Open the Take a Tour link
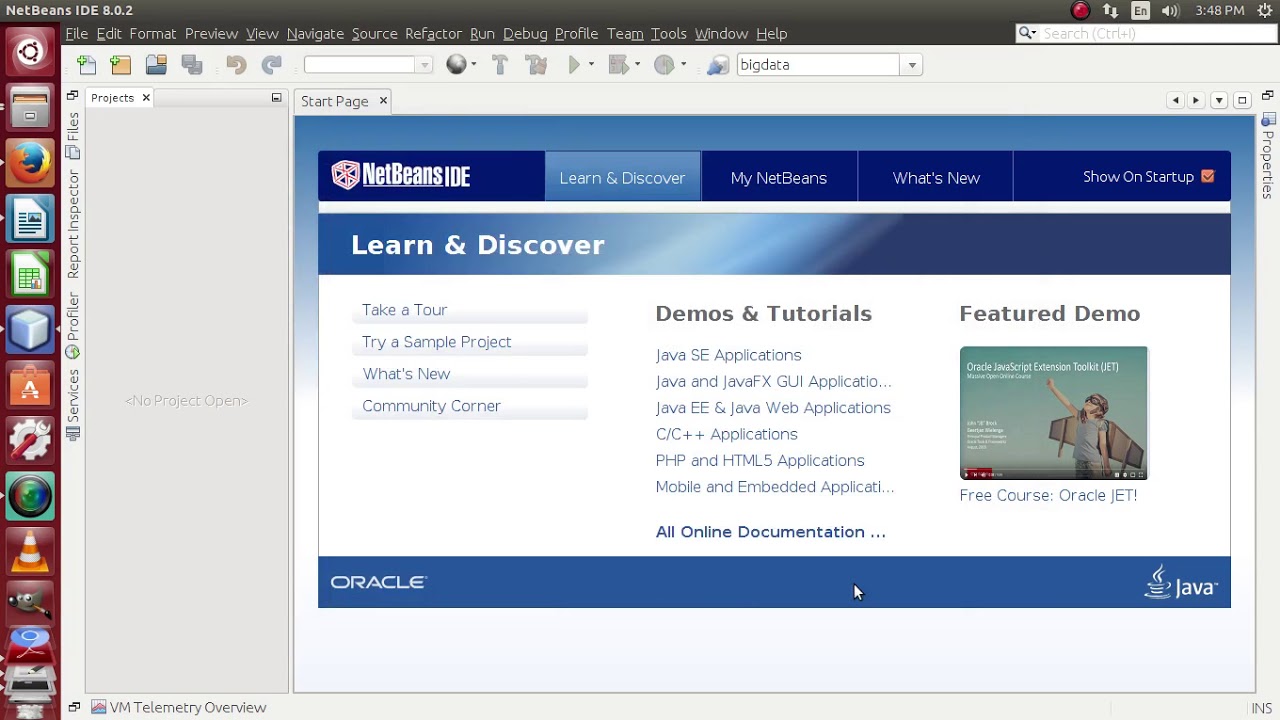 404,310
